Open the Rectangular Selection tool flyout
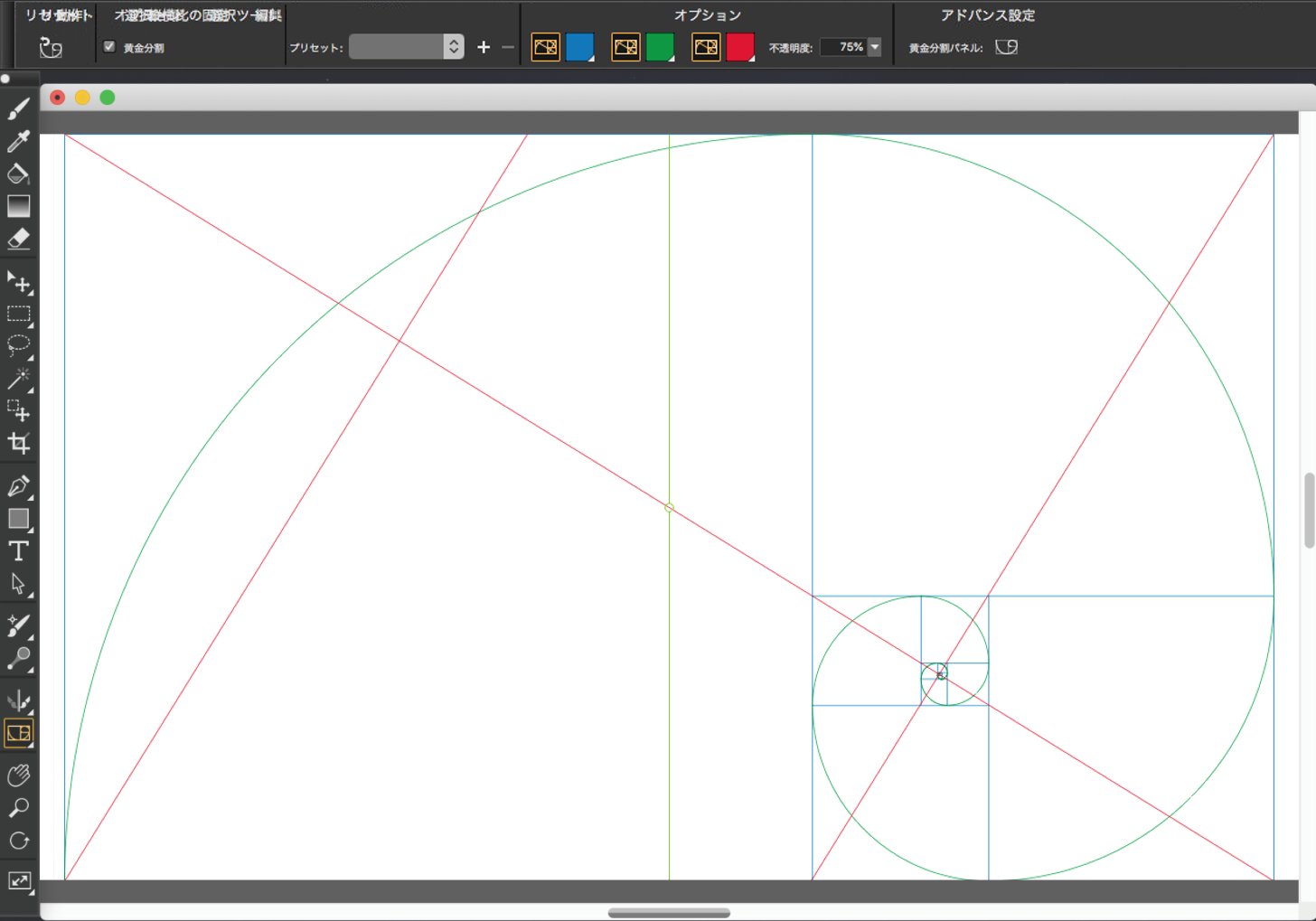Screen dimensions: 1316x921 pyautogui.click(x=18, y=315)
